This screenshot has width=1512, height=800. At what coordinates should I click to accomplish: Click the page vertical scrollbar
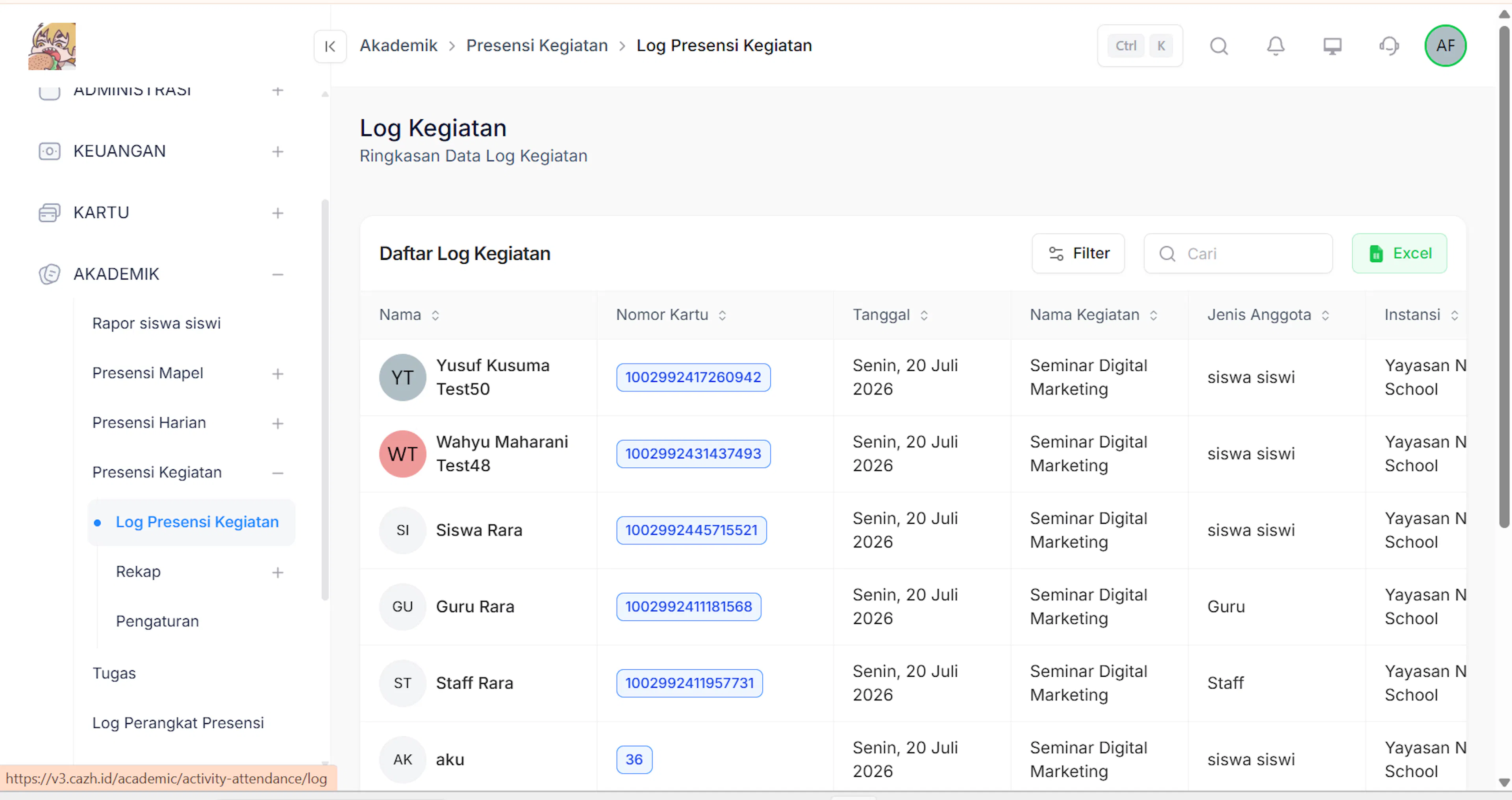pyautogui.click(x=1504, y=276)
